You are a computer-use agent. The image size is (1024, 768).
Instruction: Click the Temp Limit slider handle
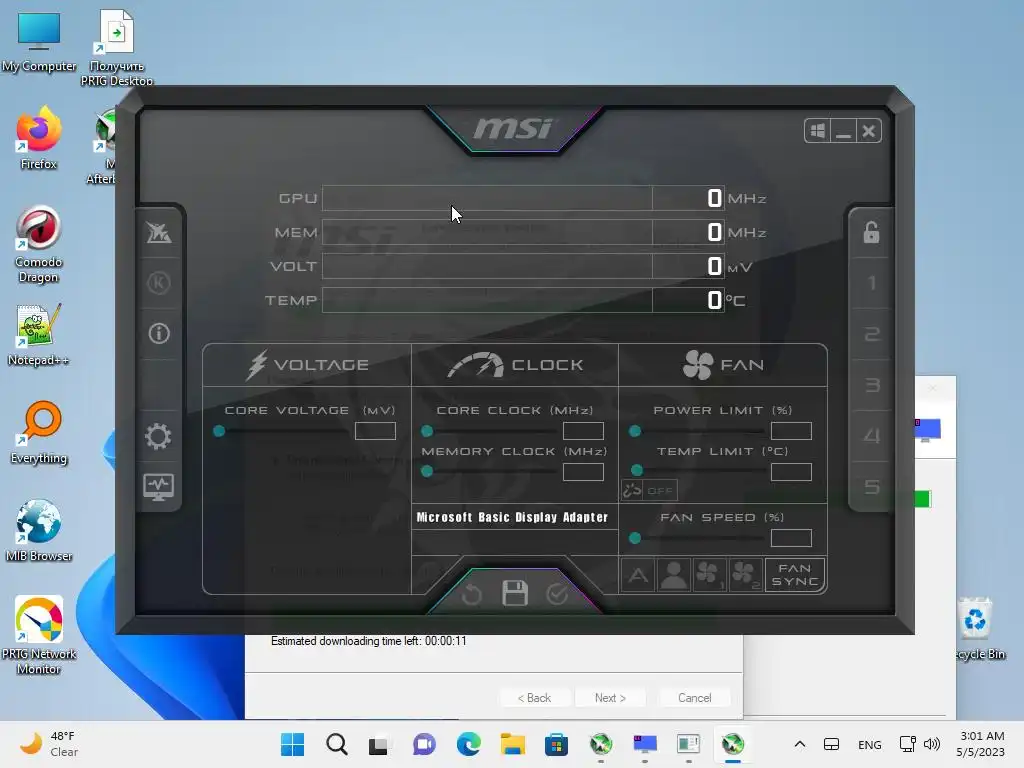pyautogui.click(x=637, y=470)
